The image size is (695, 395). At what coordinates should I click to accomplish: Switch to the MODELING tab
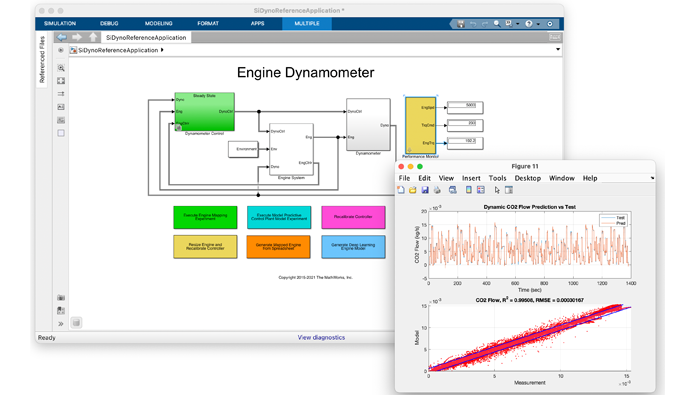[x=159, y=23]
